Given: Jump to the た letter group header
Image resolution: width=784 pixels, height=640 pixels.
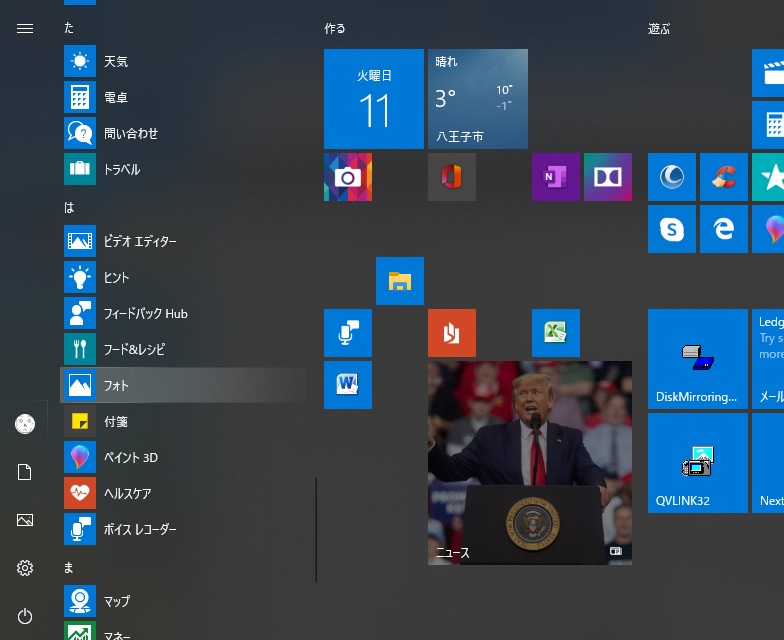Looking at the screenshot, I should click(69, 28).
